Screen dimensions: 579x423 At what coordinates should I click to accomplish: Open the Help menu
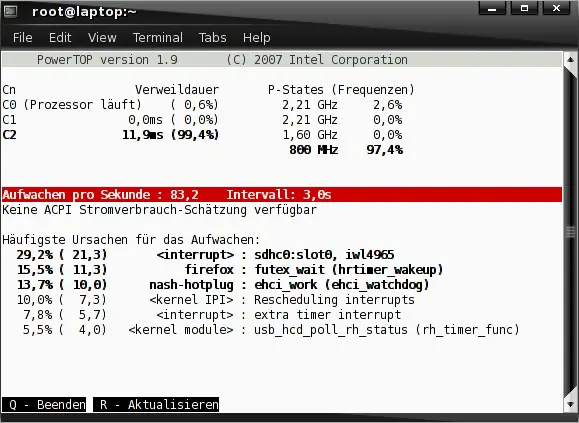tap(256, 38)
